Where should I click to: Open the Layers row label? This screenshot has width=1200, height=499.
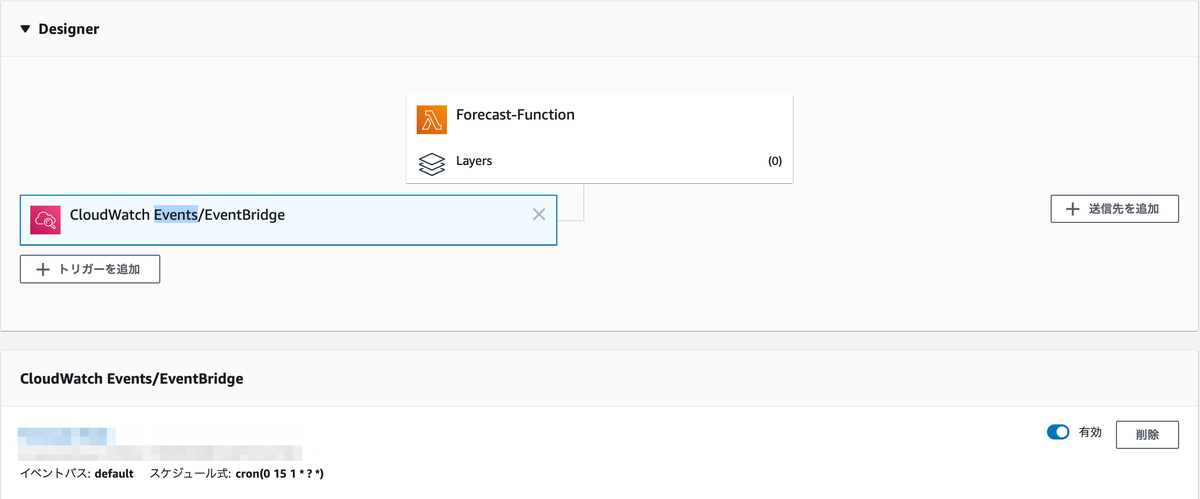tap(474, 160)
